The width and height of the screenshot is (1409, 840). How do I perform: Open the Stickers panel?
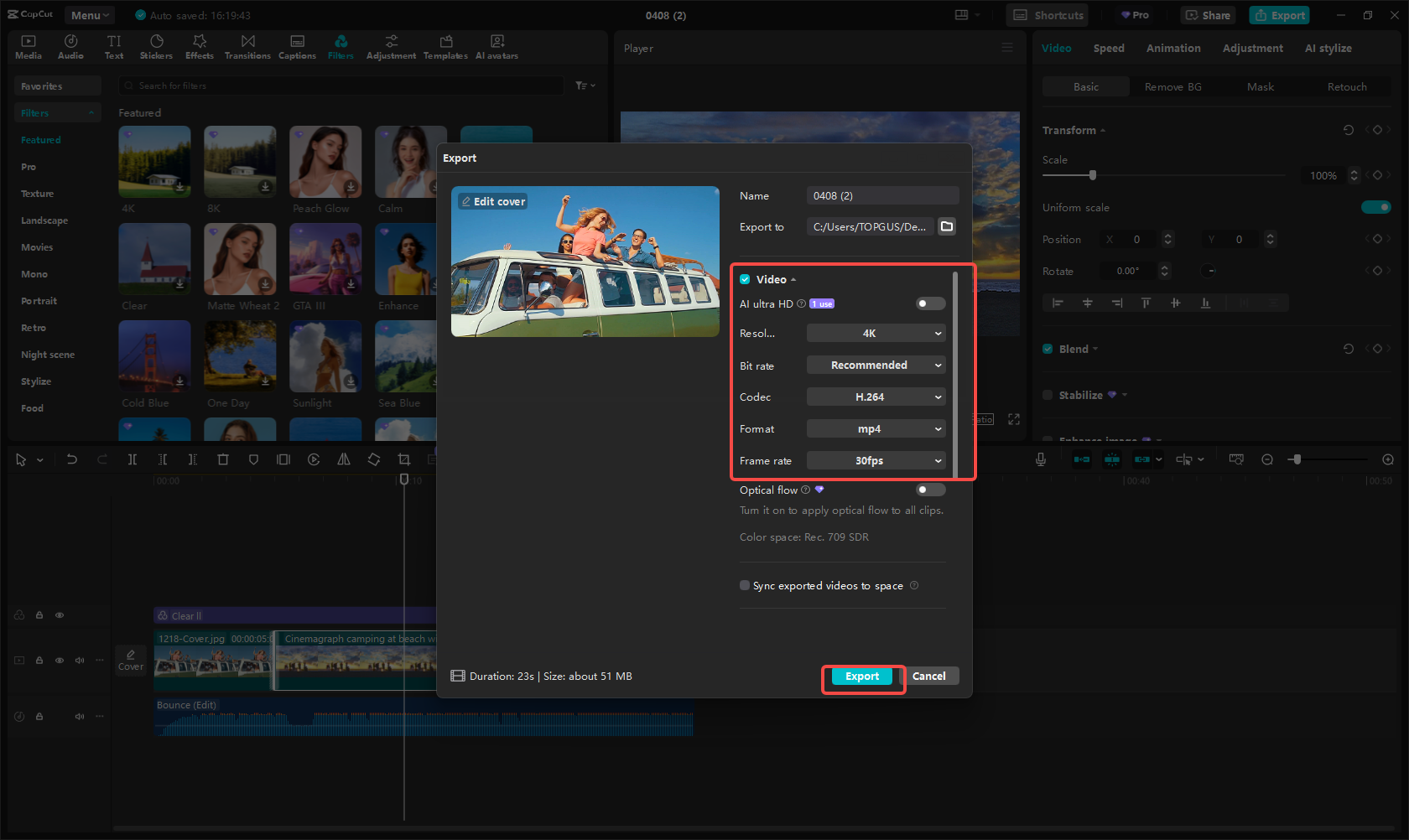click(x=156, y=46)
